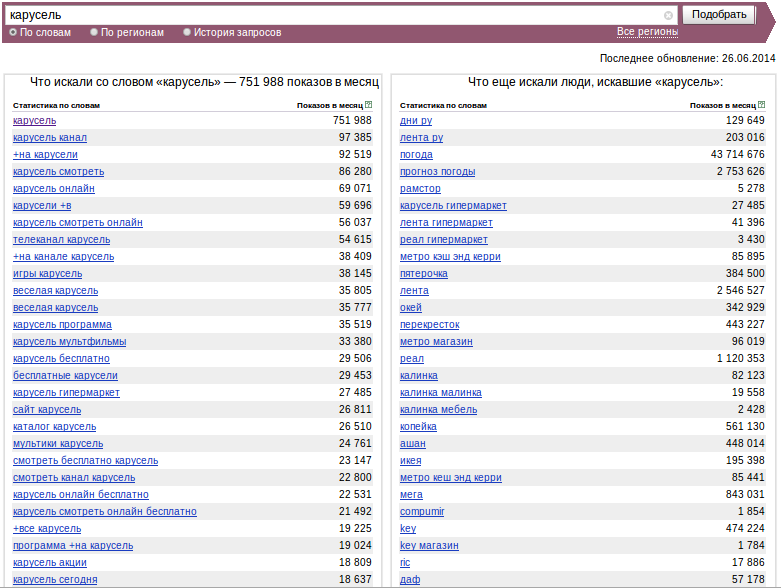Open the 'карусель акции' link
This screenshot has height=588, width=781.
pos(50,562)
